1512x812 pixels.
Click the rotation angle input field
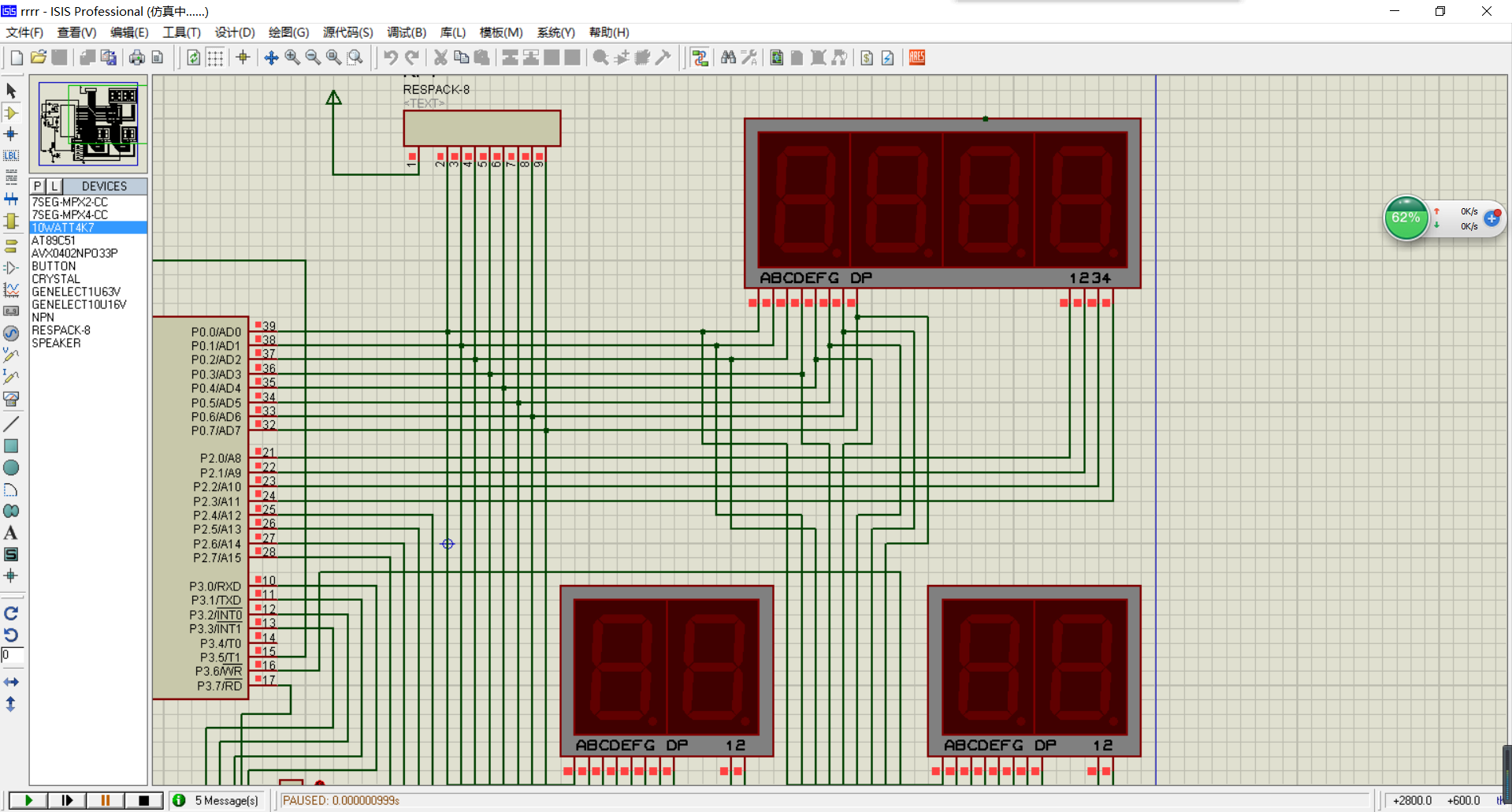click(13, 655)
